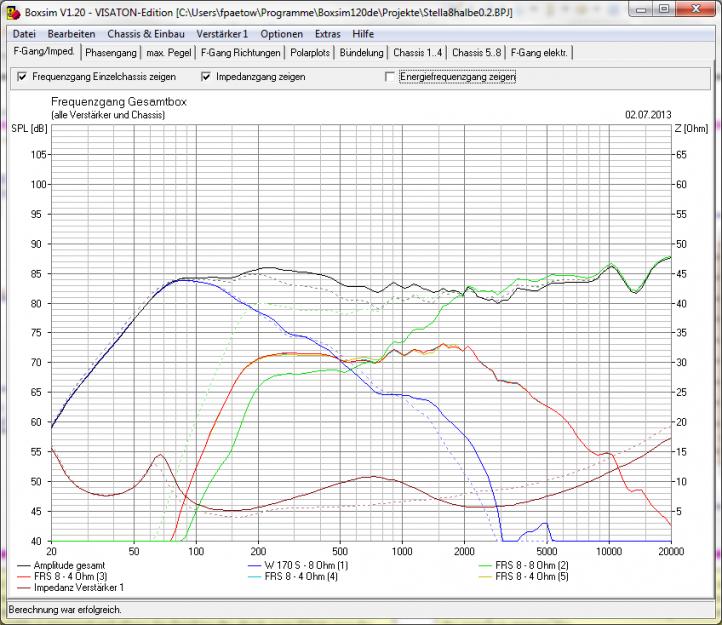Switch to the Phasengang tab
Viewport: 722px width, 625px height.
[x=111, y=53]
